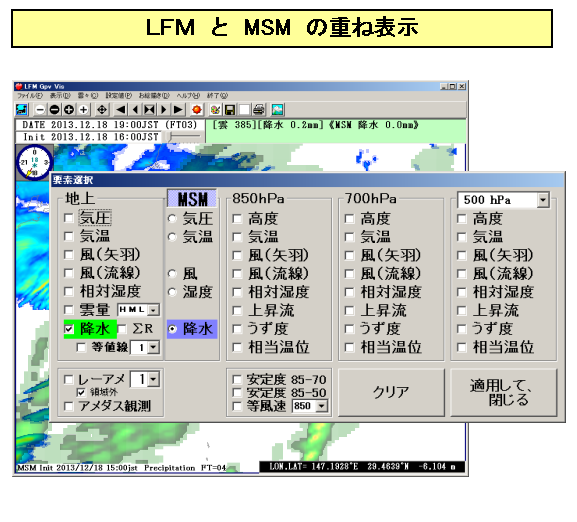The image size is (577, 522).
Task: Open the 等風速 850 dropdown
Action: 322,406
